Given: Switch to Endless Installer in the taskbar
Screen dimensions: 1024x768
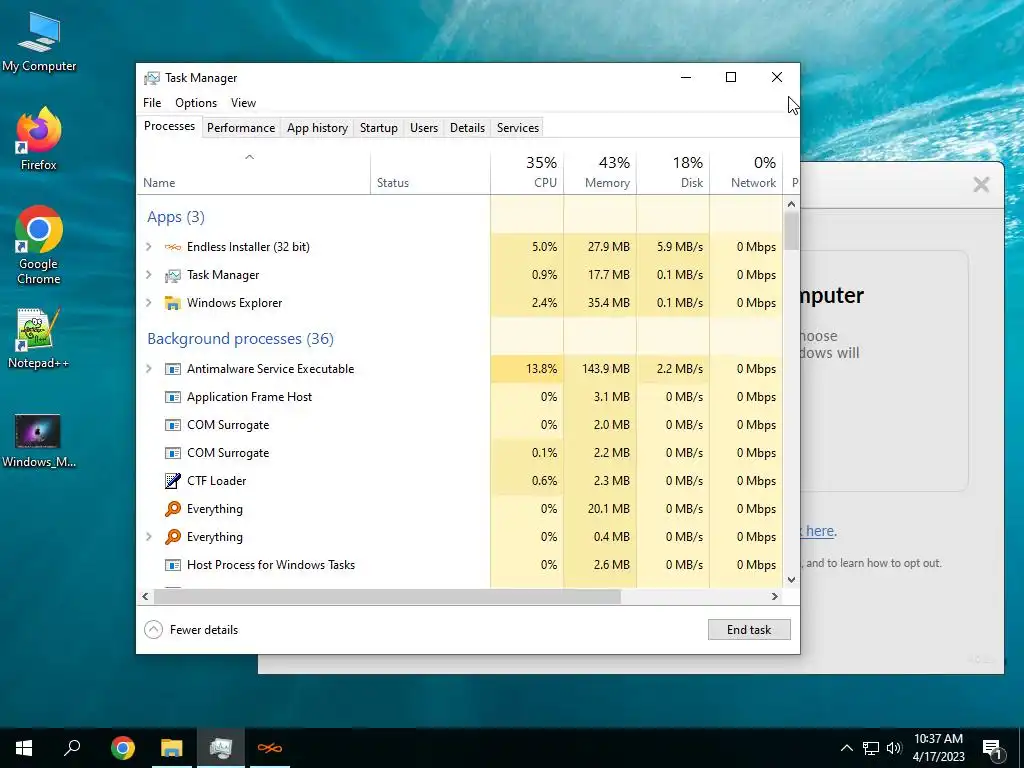Looking at the screenshot, I should [x=270, y=748].
